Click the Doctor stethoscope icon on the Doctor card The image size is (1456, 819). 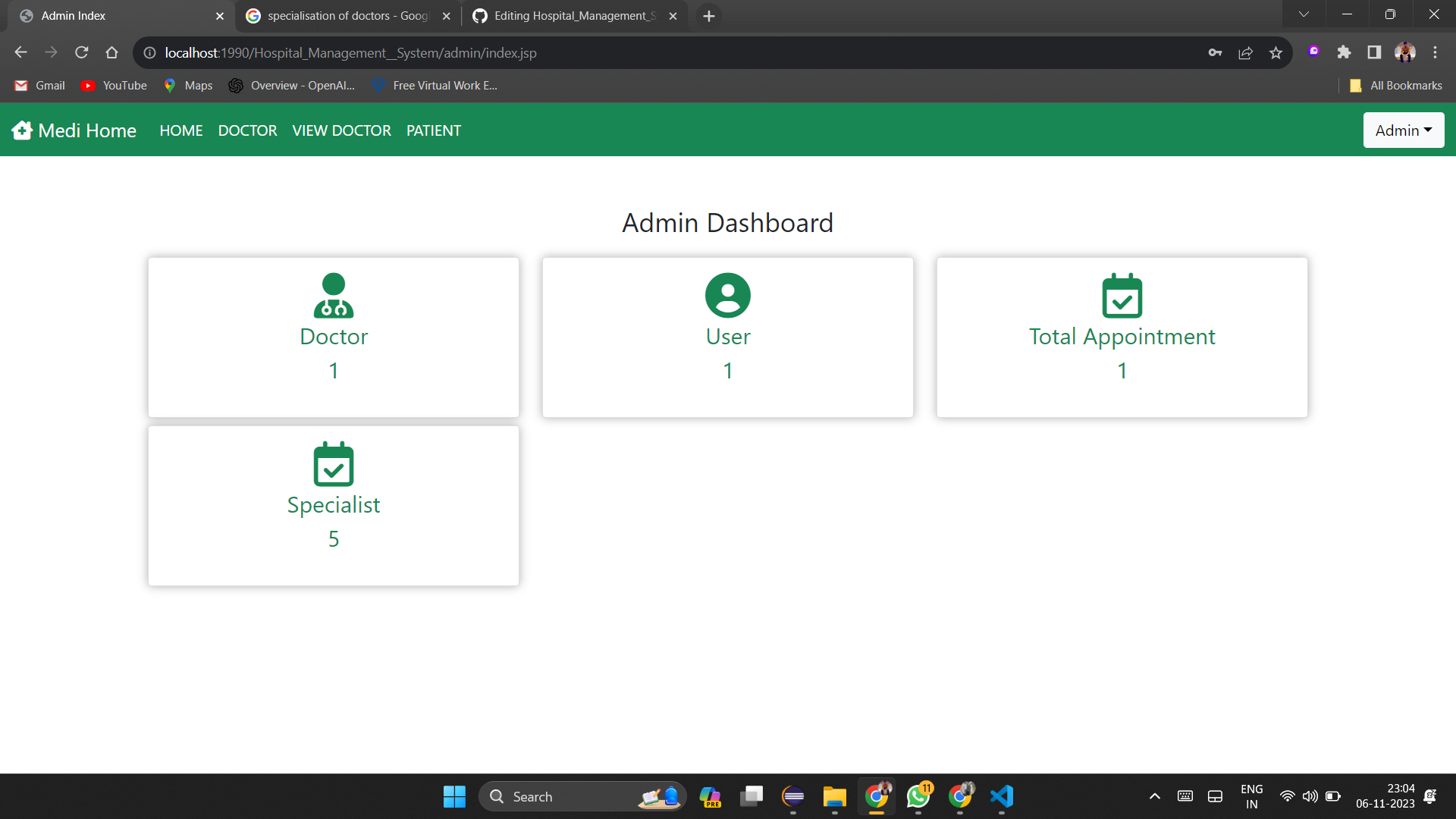pos(333,296)
